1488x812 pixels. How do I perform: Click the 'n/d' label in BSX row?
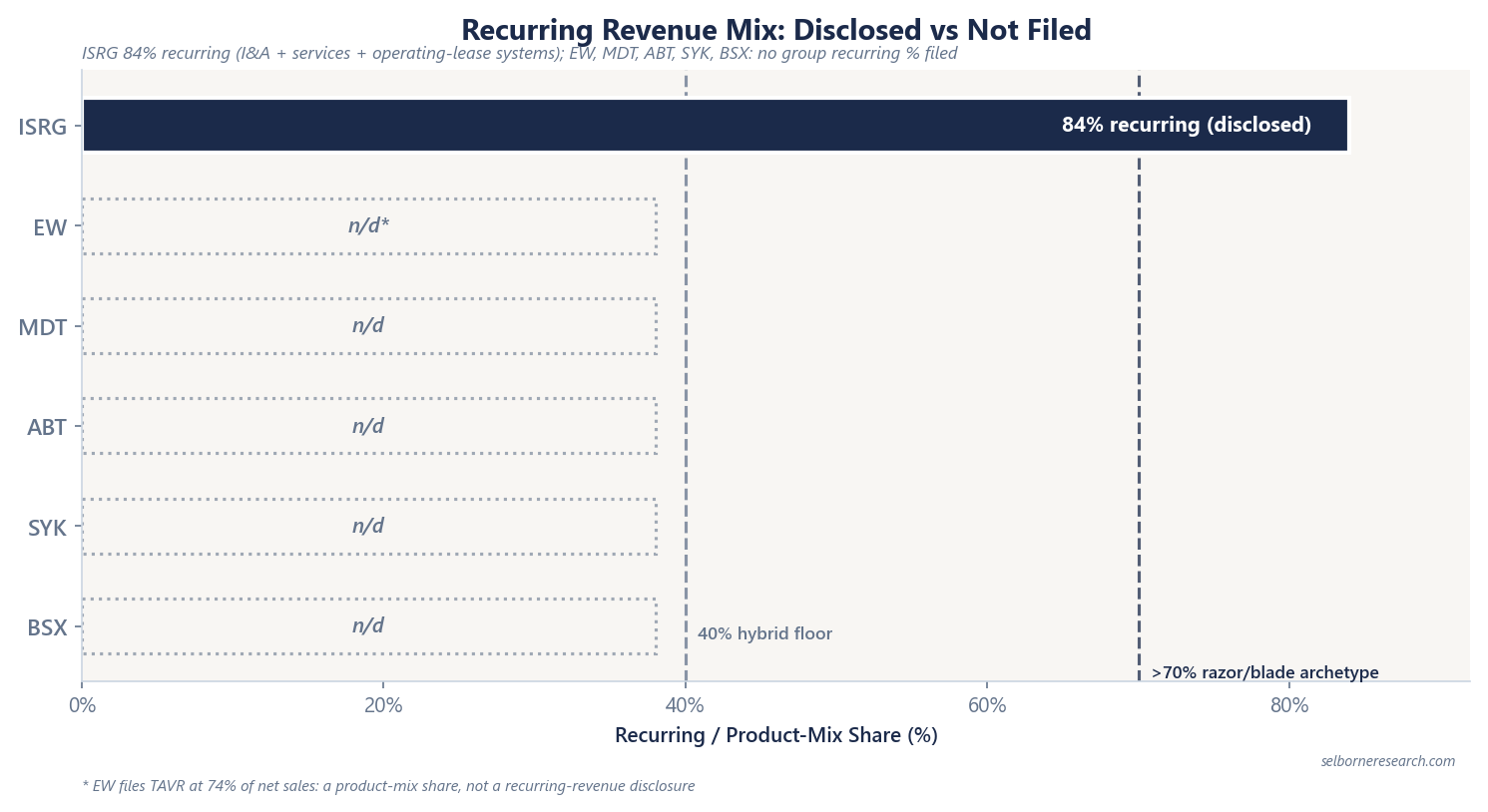point(368,625)
